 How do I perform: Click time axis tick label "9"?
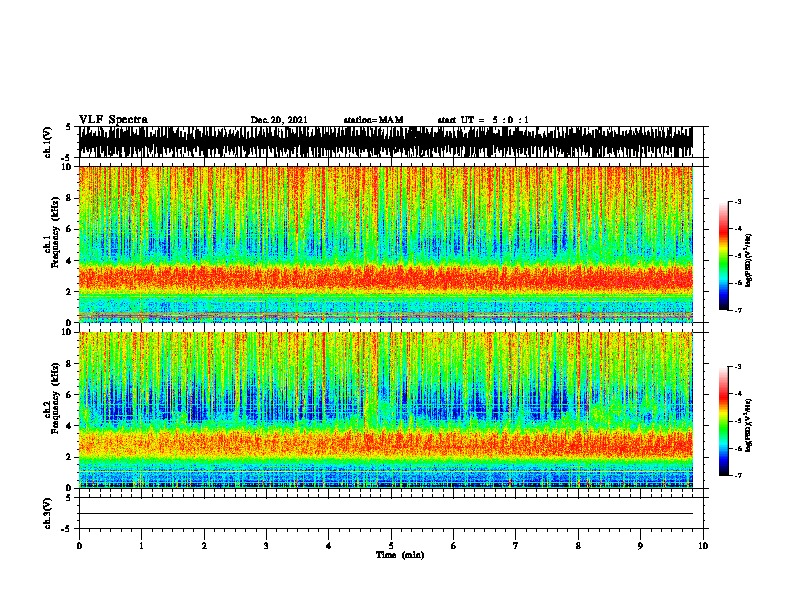tap(640, 546)
